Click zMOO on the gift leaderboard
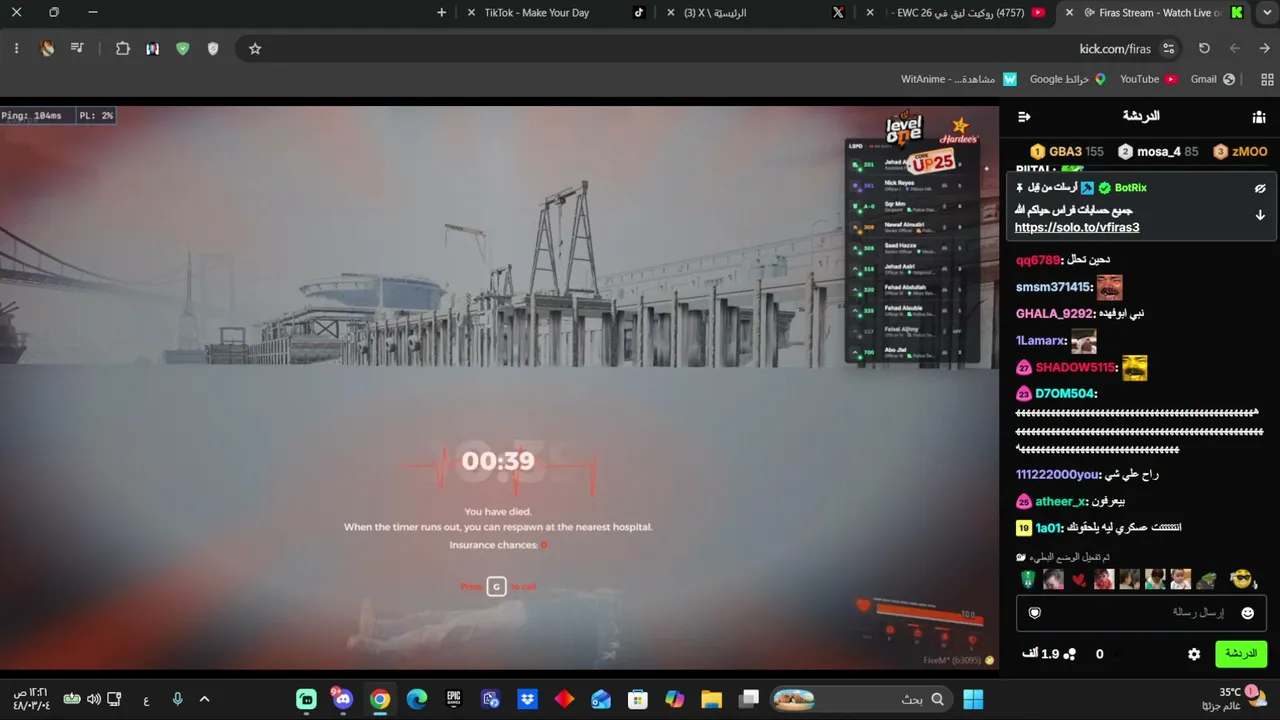 [x=1240, y=152]
